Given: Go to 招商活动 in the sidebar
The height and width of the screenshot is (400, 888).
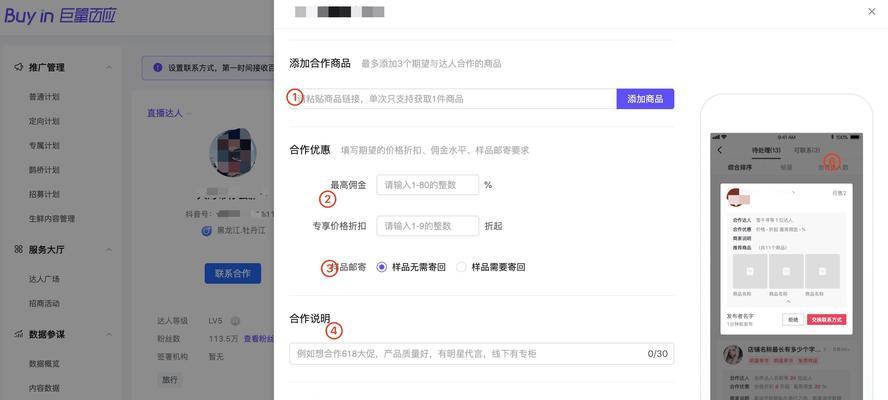Looking at the screenshot, I should pyautogui.click(x=44, y=304).
